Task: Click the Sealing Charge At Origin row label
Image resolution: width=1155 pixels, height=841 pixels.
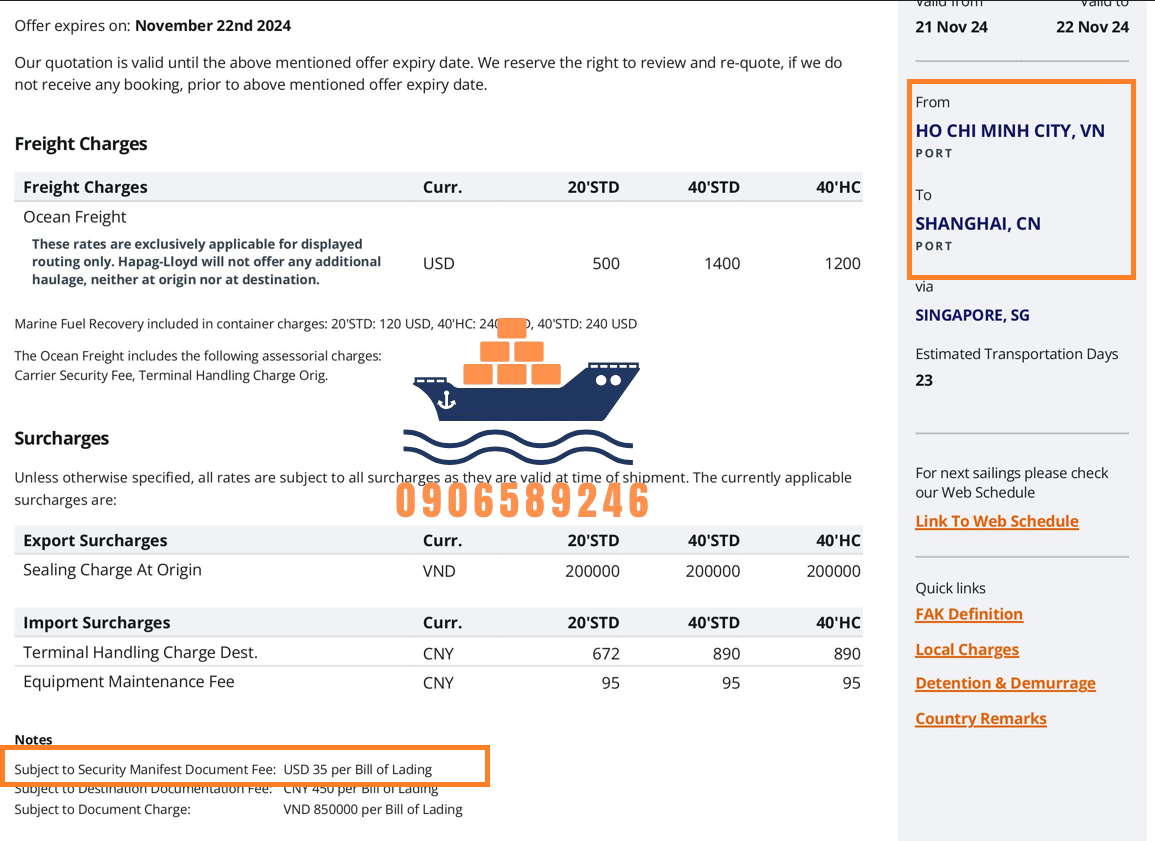Action: tap(112, 570)
